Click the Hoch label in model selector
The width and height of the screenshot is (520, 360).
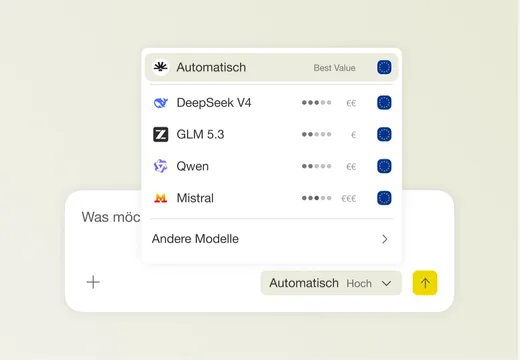(x=359, y=283)
